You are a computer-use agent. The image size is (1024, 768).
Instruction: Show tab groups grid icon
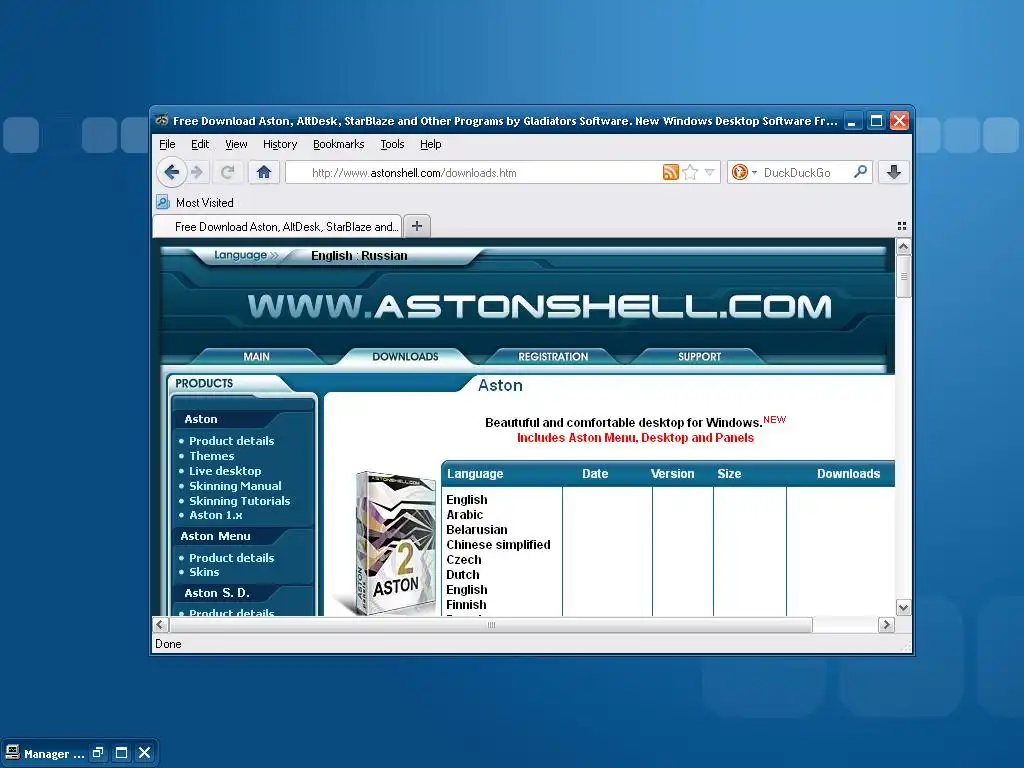pos(902,226)
